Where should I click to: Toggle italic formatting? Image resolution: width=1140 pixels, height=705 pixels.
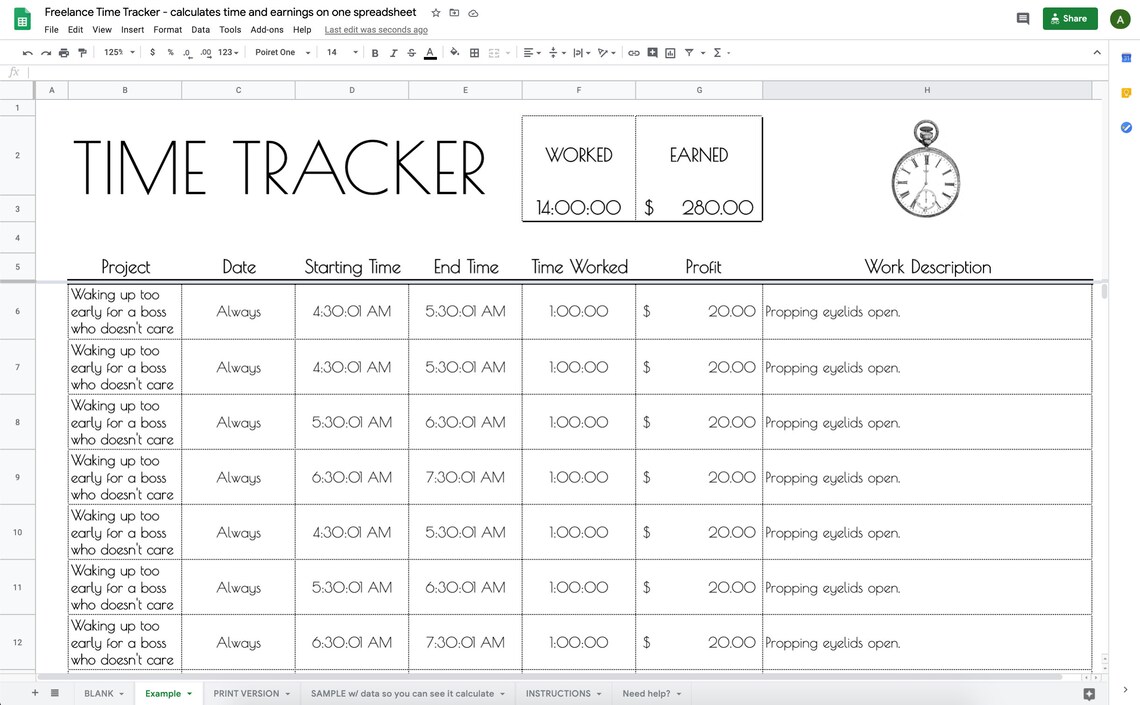[x=391, y=52]
